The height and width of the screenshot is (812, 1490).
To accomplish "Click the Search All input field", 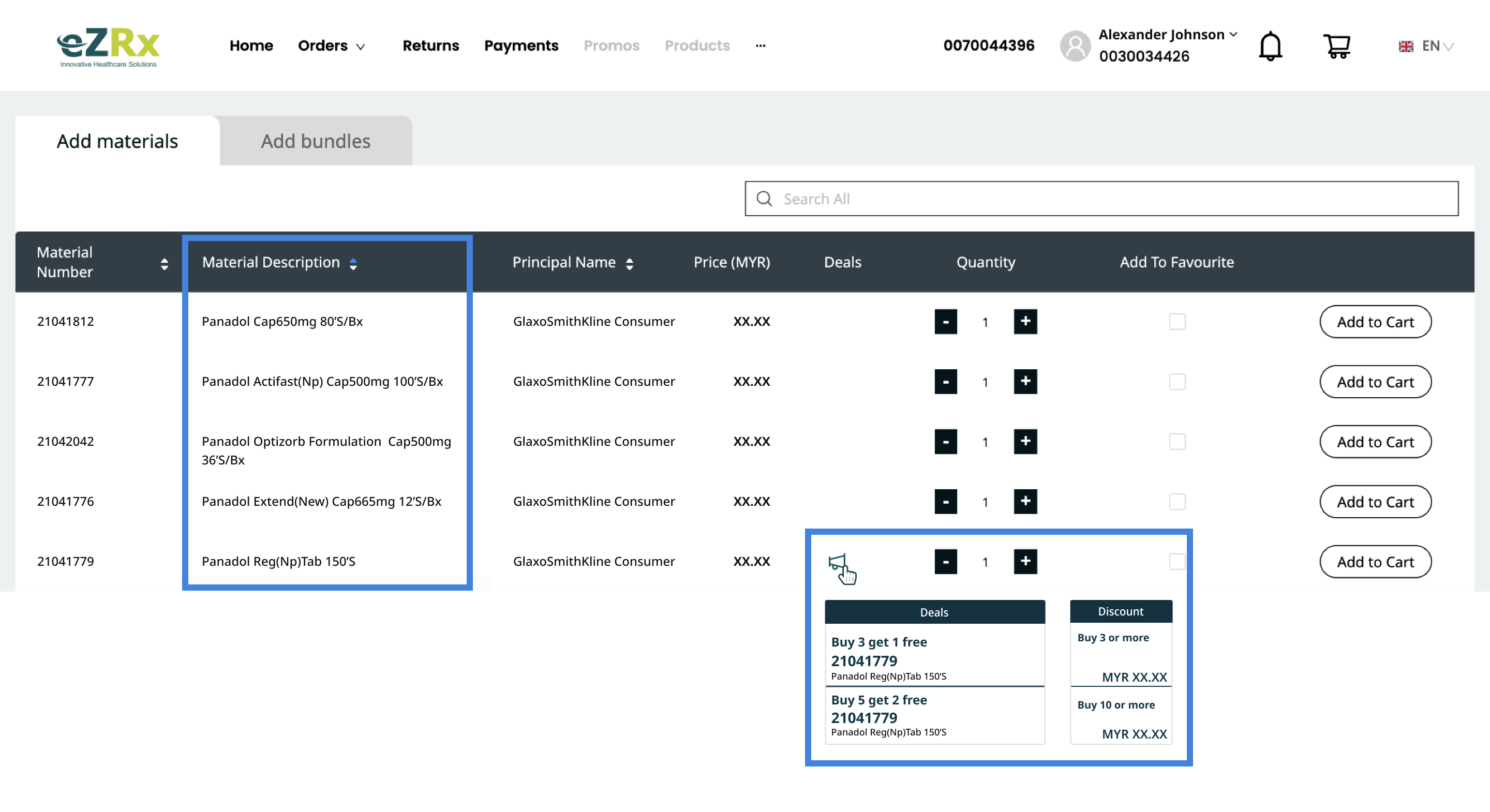I will pyautogui.click(x=1101, y=199).
